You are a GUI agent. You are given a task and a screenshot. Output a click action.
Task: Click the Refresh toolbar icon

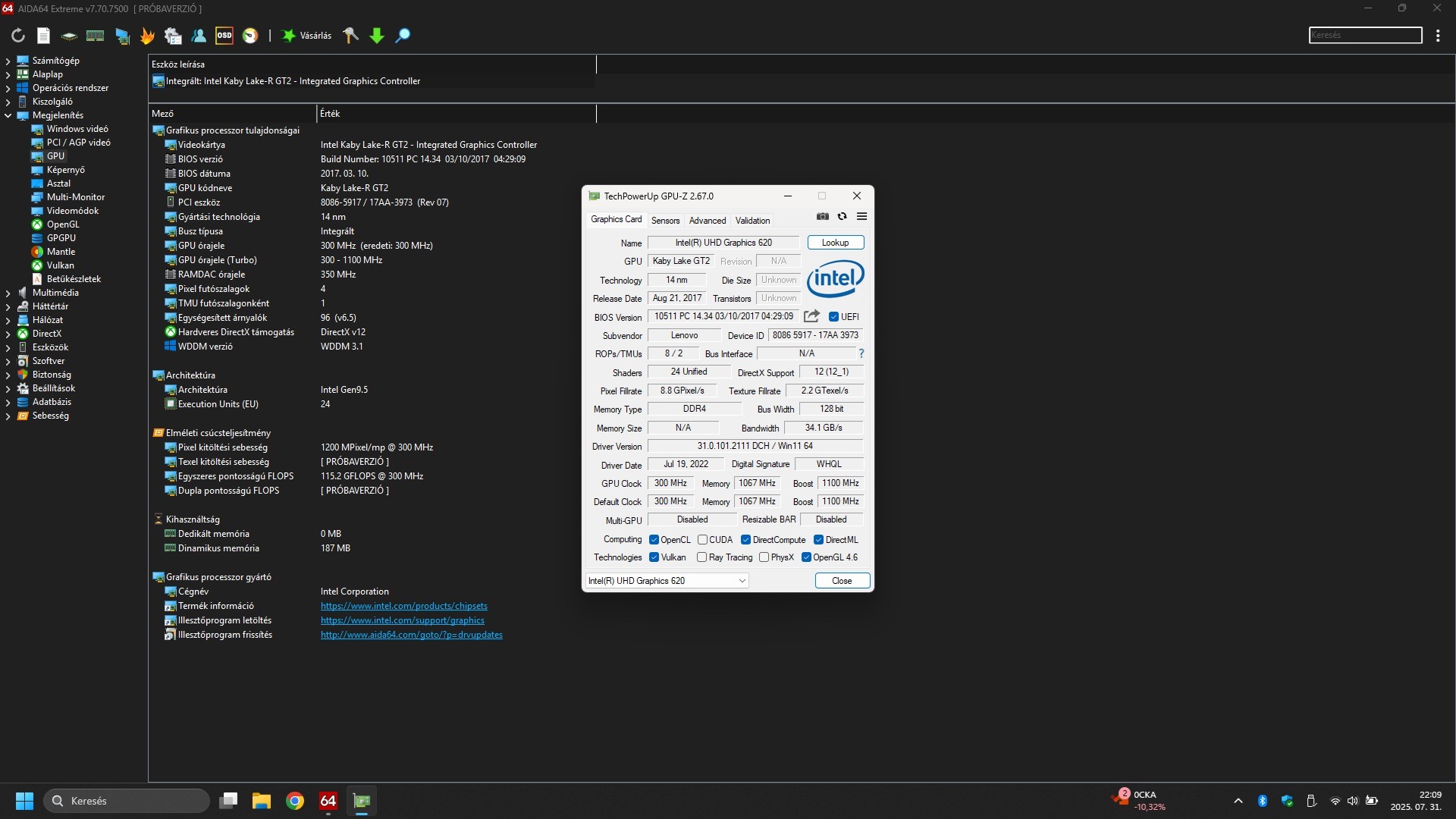18,36
